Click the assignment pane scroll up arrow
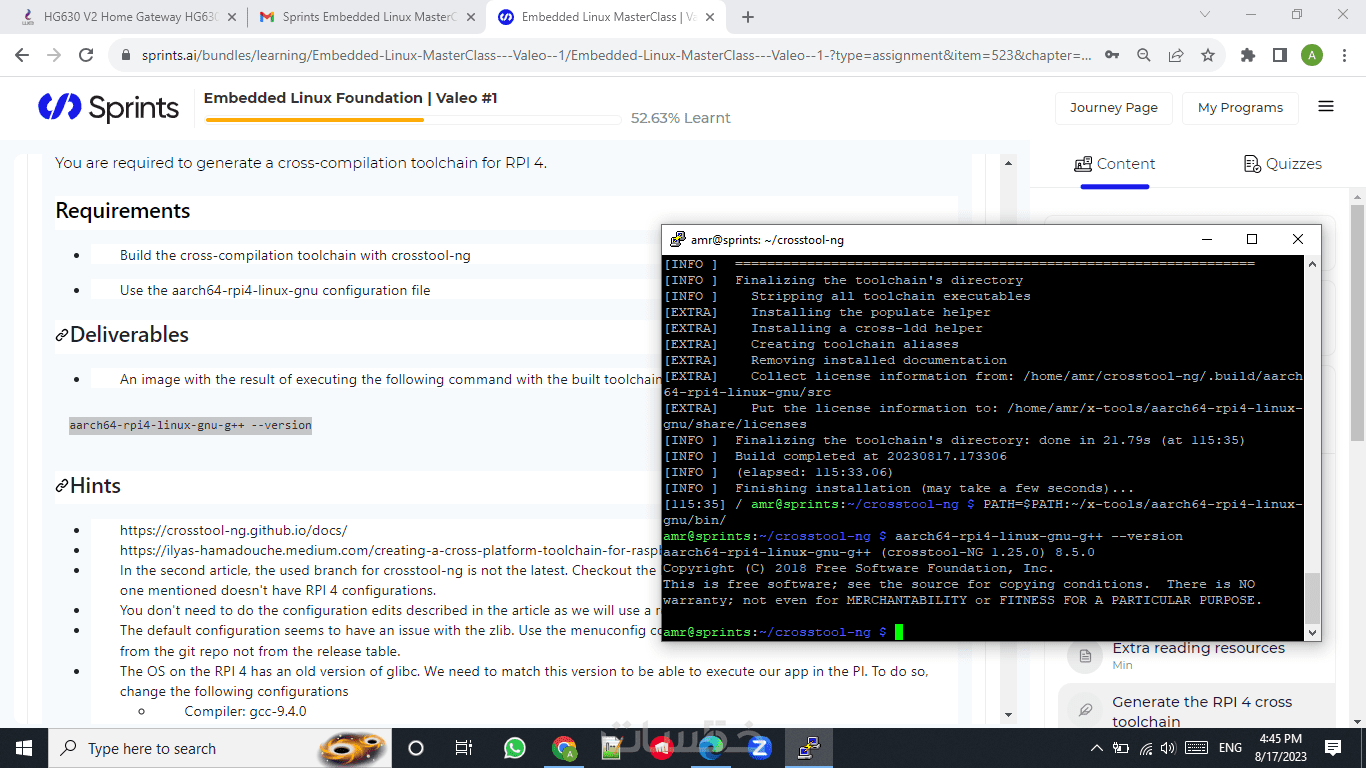Viewport: 1366px width, 768px height. tap(1008, 164)
